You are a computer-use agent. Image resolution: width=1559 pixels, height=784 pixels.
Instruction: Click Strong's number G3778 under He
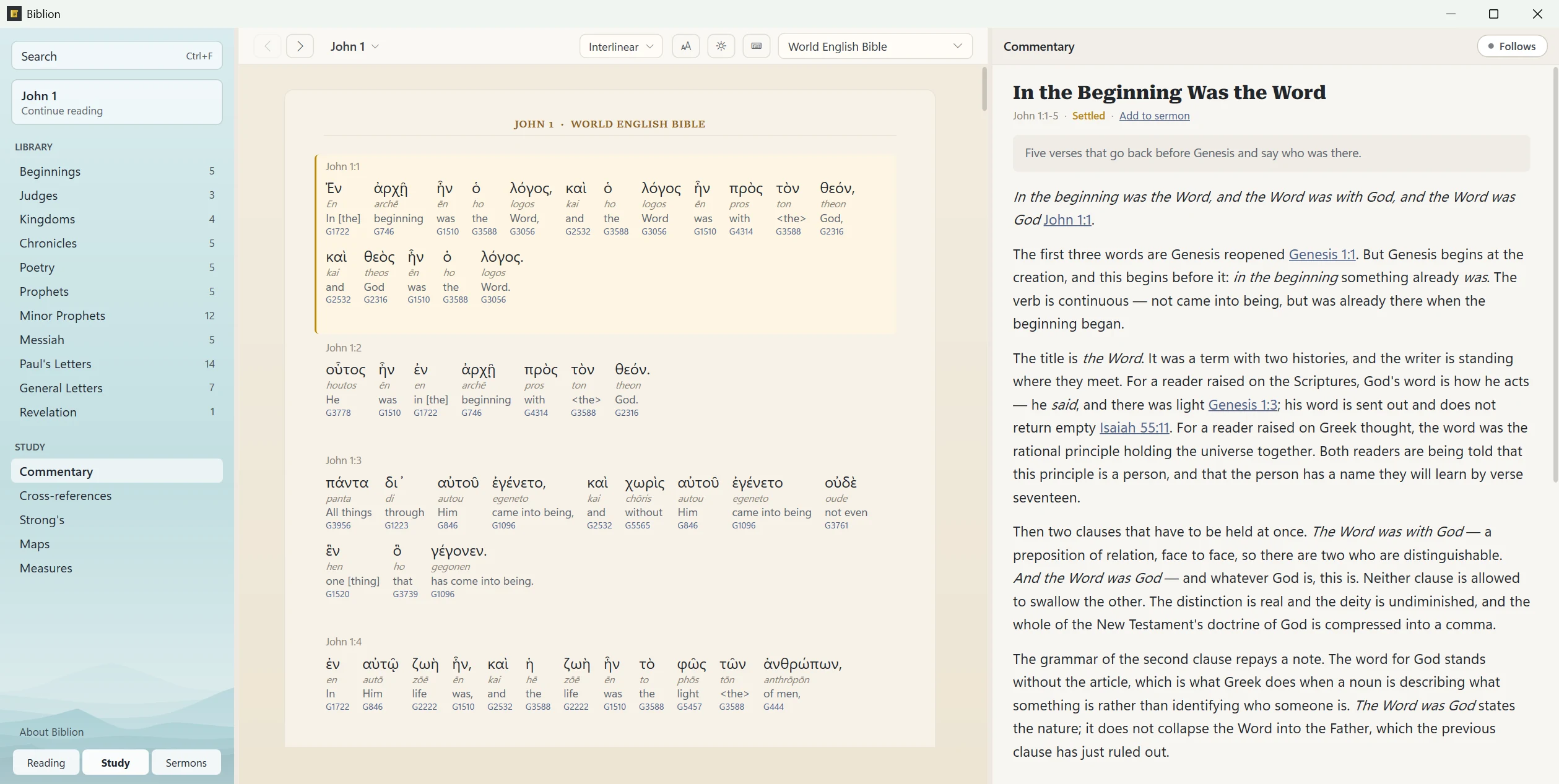(338, 413)
